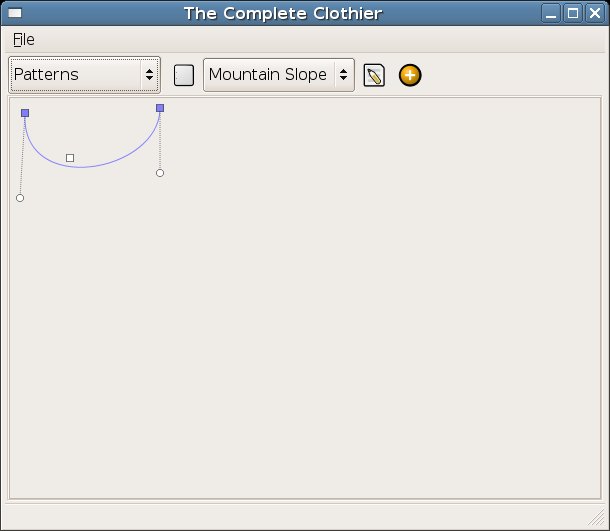The width and height of the screenshot is (610, 531).
Task: Minimize The Complete Clothier window
Action: click(551, 13)
